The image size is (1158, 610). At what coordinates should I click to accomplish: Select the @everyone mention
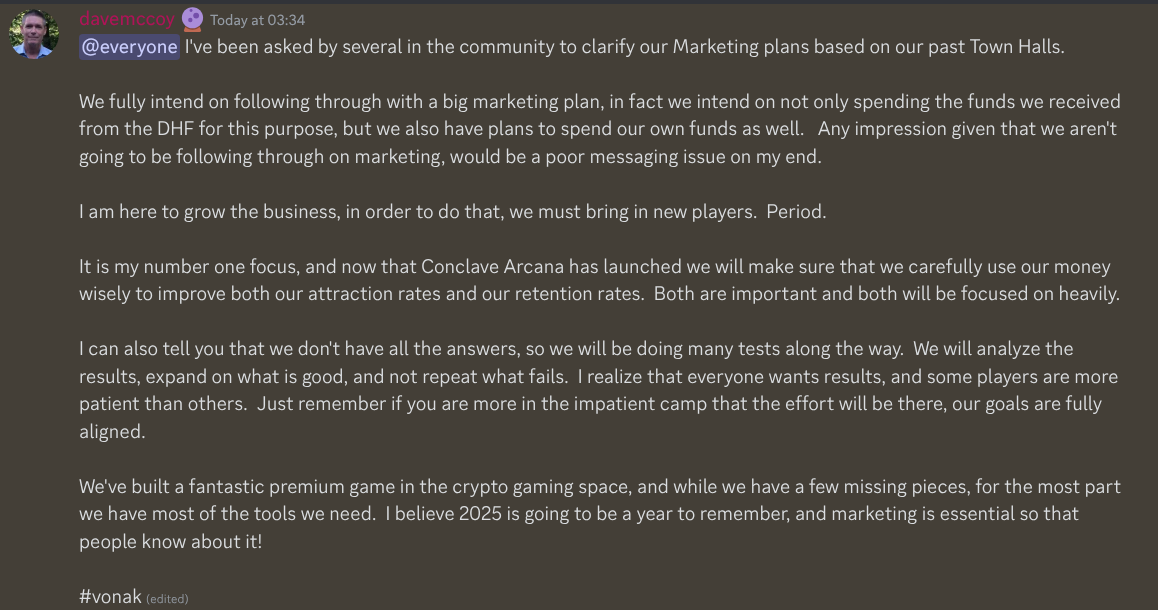coord(129,47)
